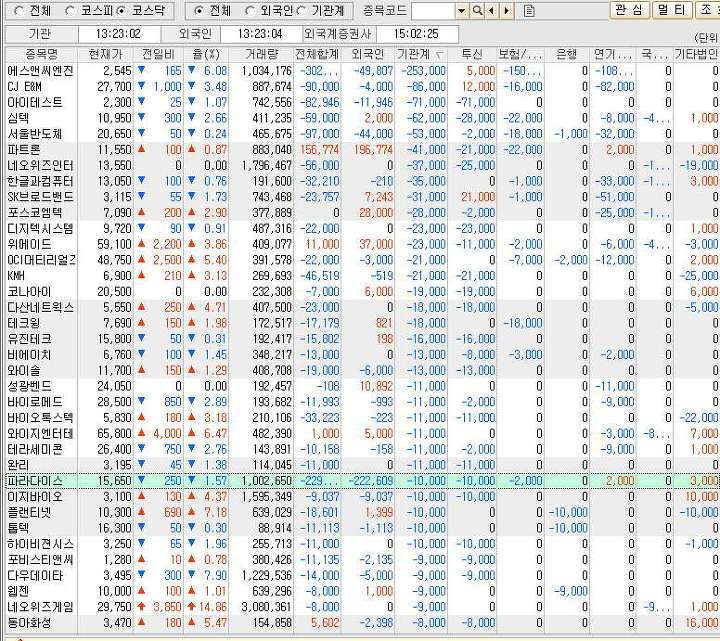Select the 에스앤씨엔진 stock row
The height and width of the screenshot is (641, 720).
pos(362,71)
